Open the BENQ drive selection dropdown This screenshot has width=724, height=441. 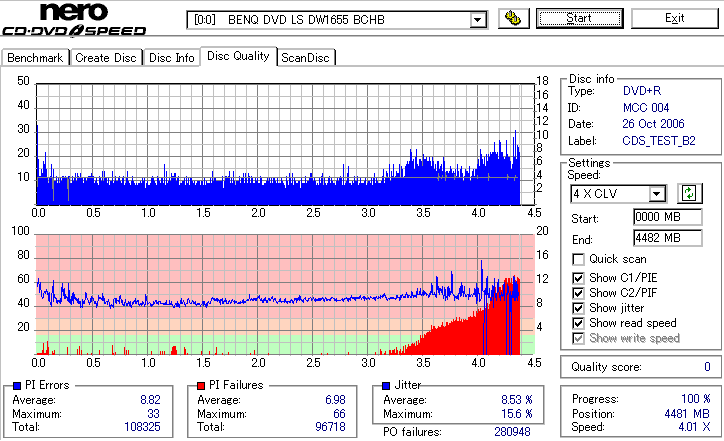pos(477,20)
